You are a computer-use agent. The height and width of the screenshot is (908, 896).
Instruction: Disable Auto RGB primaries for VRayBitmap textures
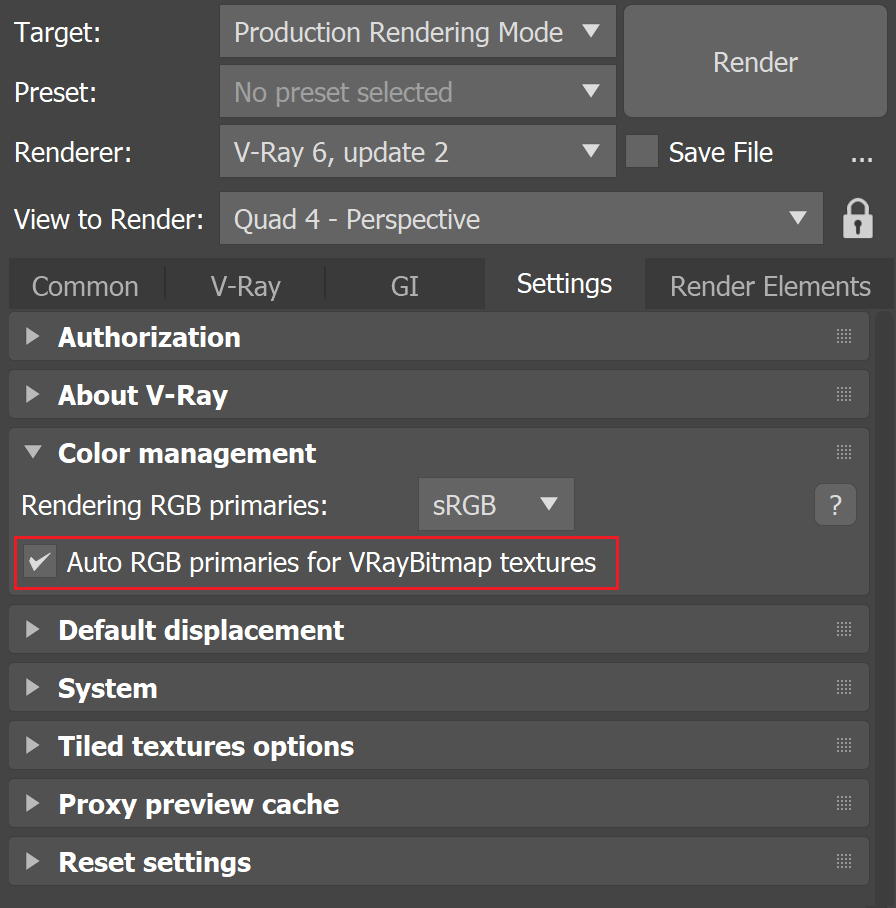[39, 562]
